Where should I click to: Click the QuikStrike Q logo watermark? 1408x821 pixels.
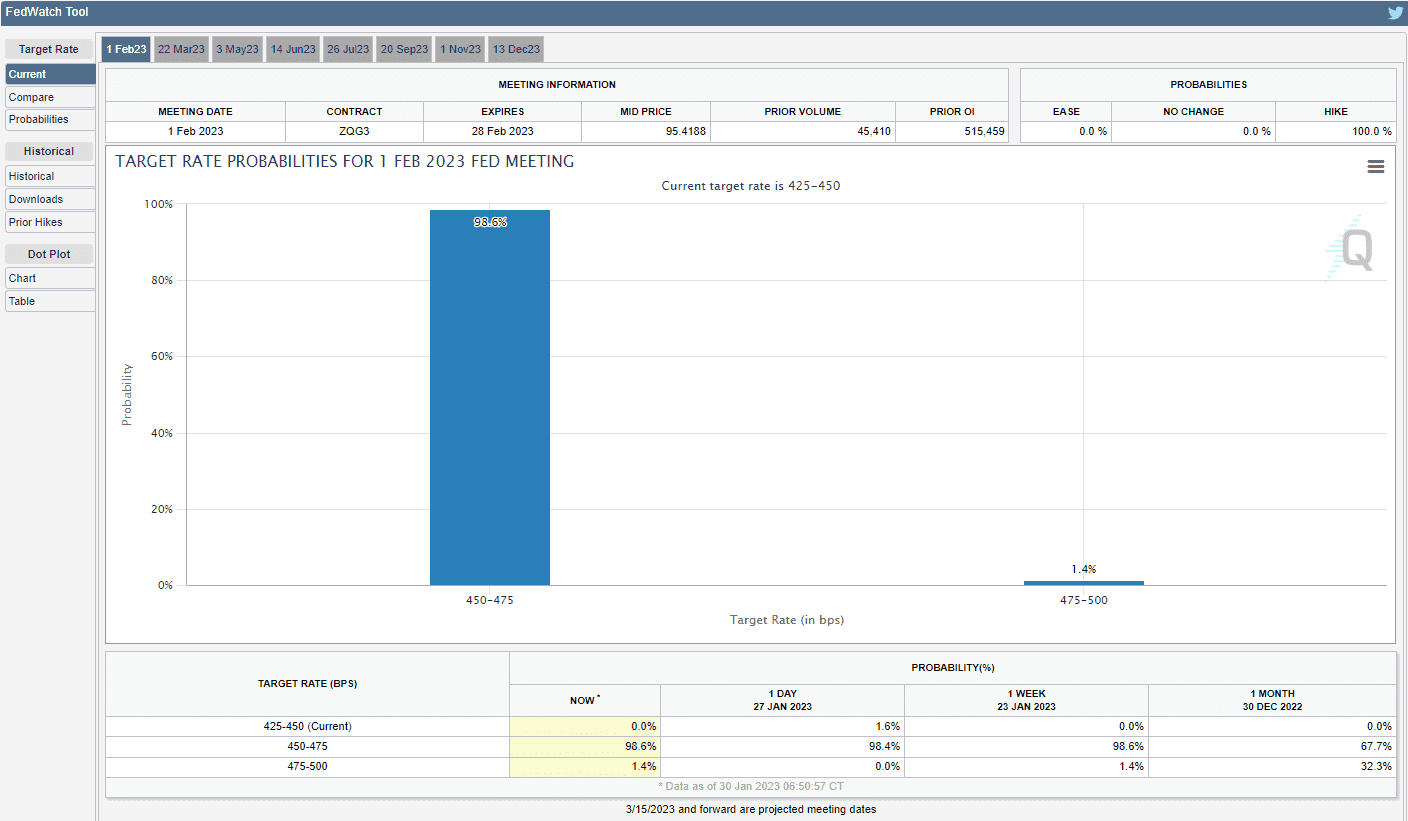click(1352, 248)
